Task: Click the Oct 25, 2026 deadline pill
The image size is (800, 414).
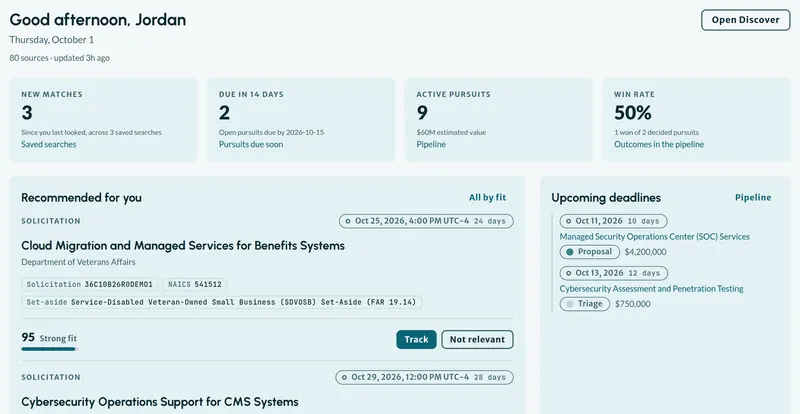Action: 426,221
